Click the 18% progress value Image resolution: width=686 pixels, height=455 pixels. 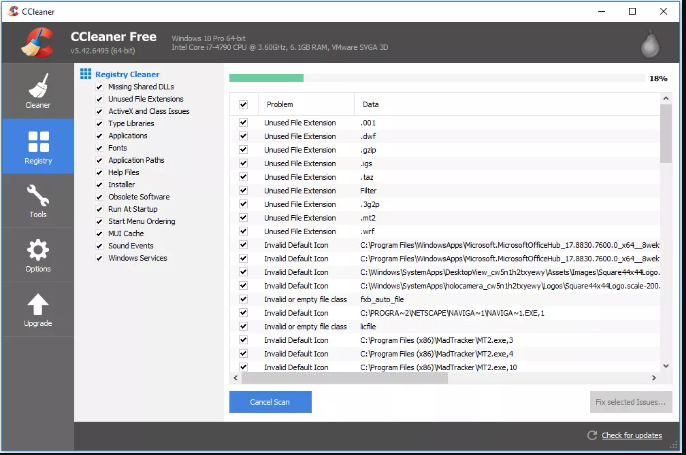(658, 78)
